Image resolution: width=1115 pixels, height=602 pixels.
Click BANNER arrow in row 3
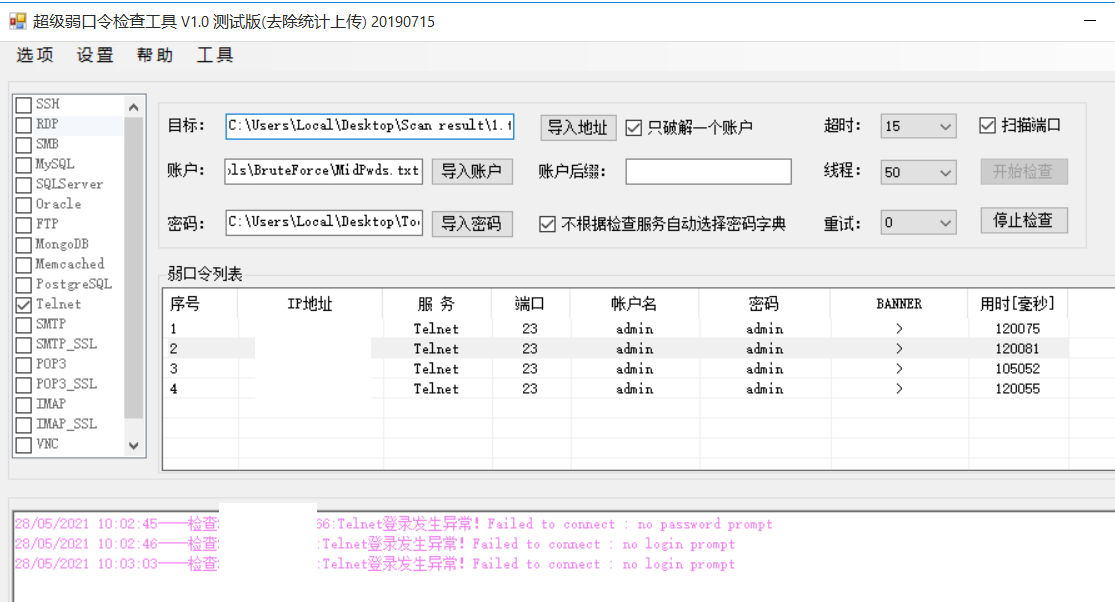(899, 369)
